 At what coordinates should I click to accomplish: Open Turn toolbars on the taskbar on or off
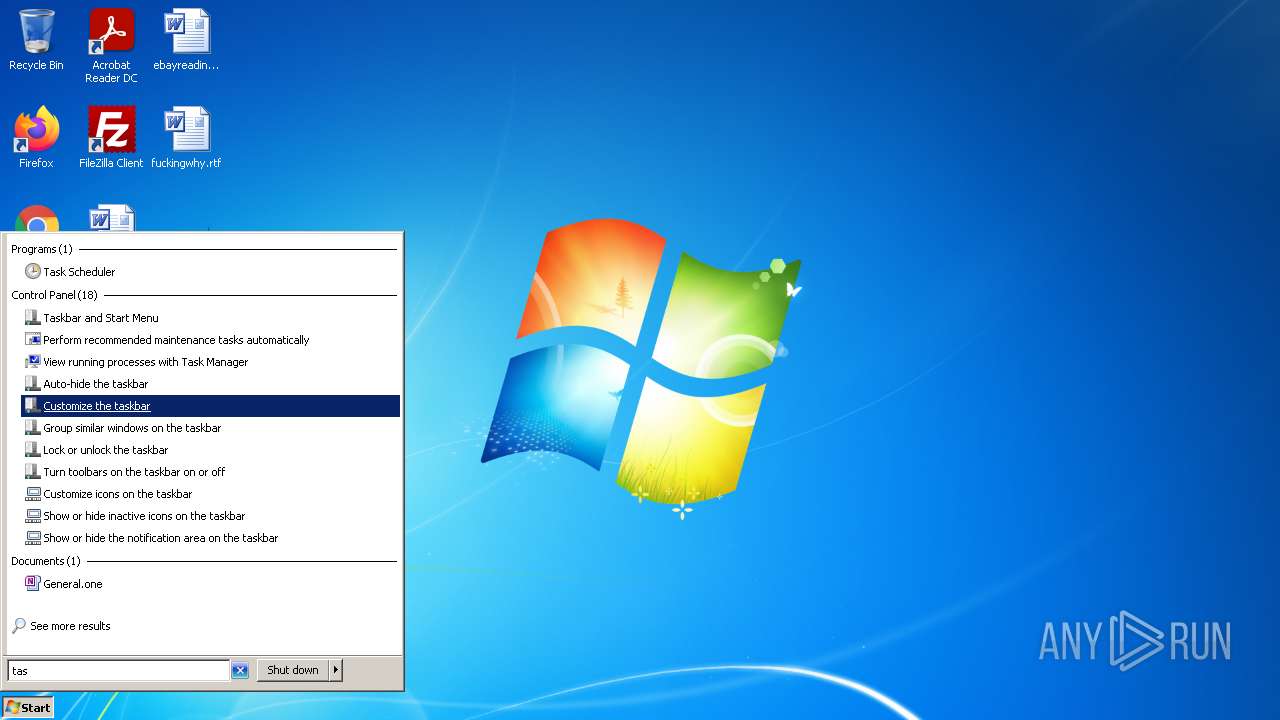(210, 472)
